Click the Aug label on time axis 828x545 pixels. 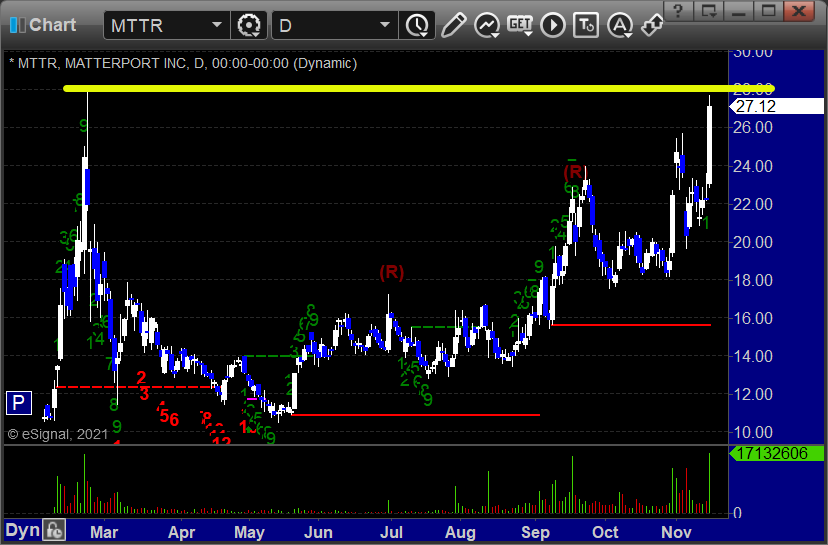point(460,532)
